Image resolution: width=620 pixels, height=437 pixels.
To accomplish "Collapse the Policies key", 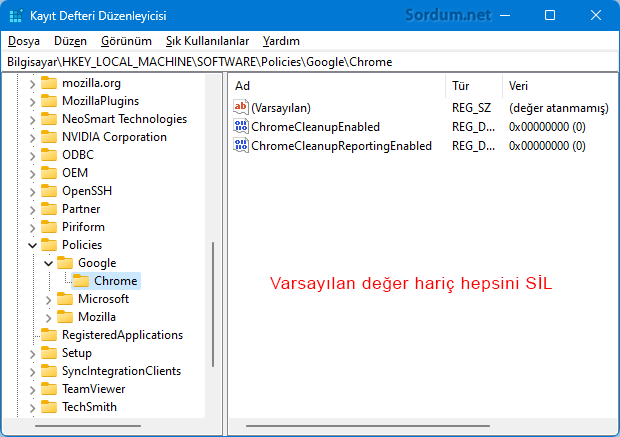I will (32, 246).
